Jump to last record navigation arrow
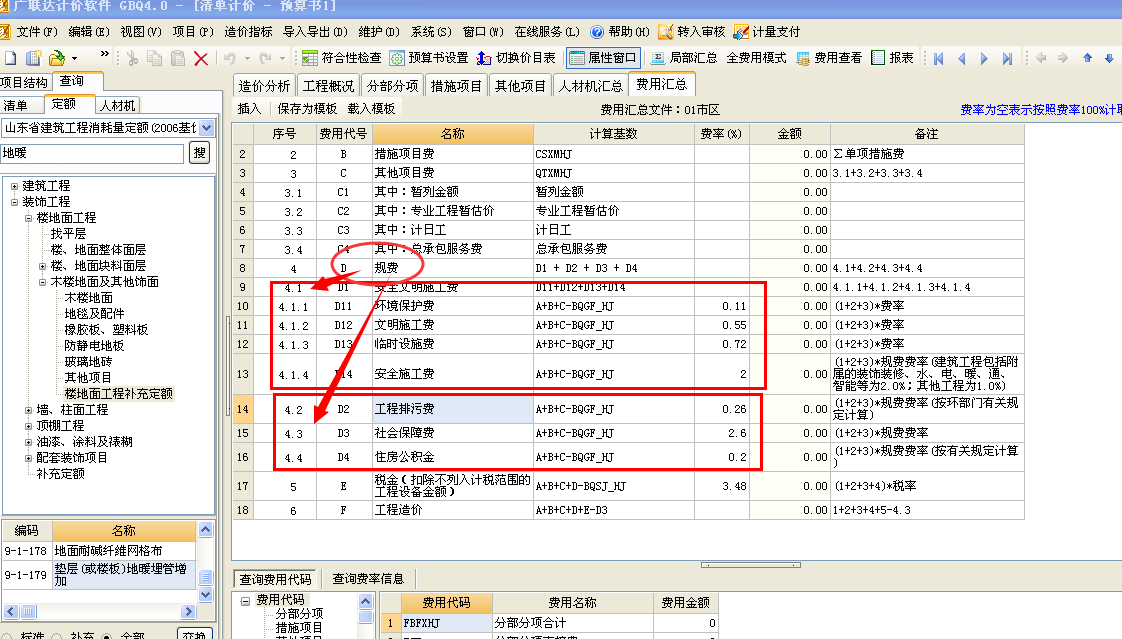Screen dimensions: 1122x639 click(x=1007, y=59)
